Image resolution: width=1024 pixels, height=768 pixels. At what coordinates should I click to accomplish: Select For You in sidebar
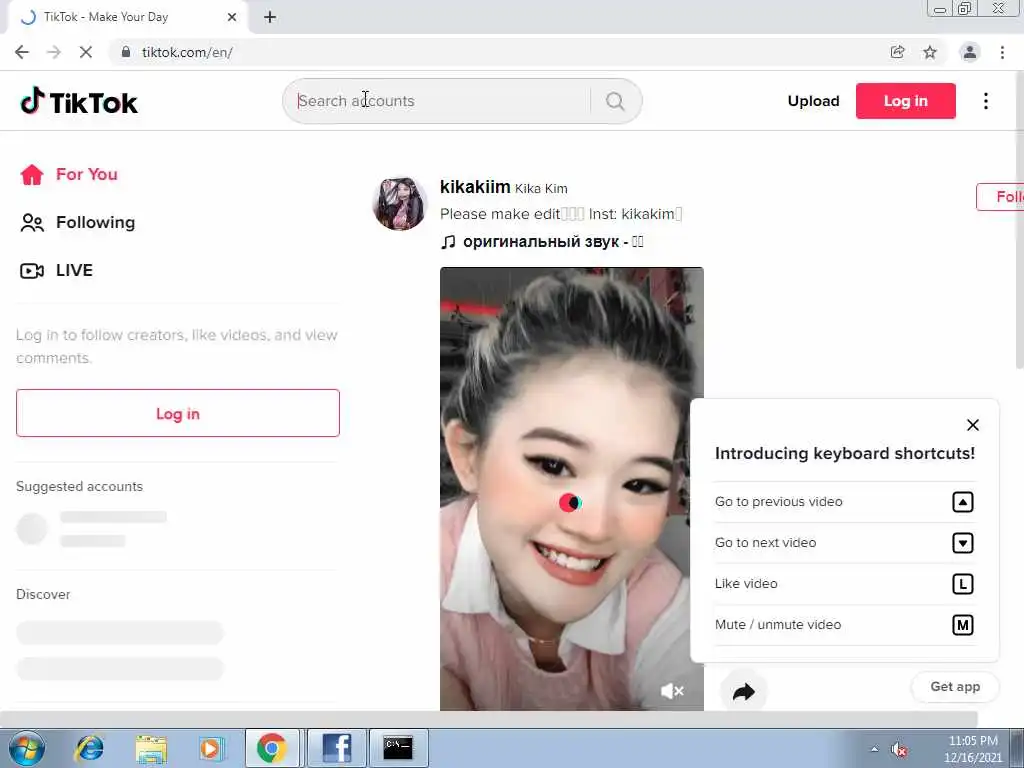click(x=86, y=174)
